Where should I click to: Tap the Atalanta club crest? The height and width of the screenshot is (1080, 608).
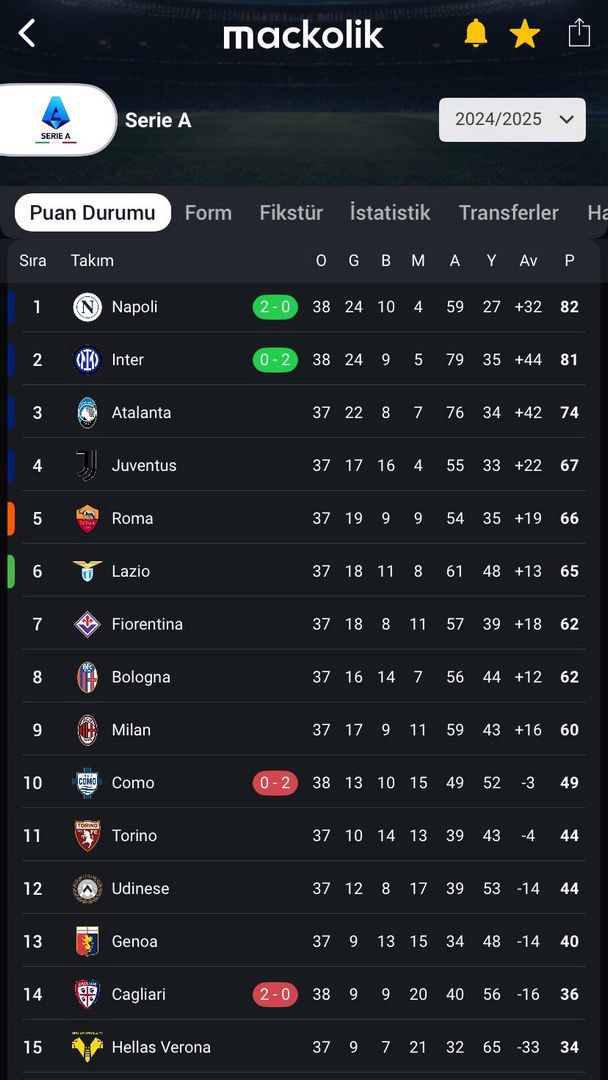coord(87,413)
